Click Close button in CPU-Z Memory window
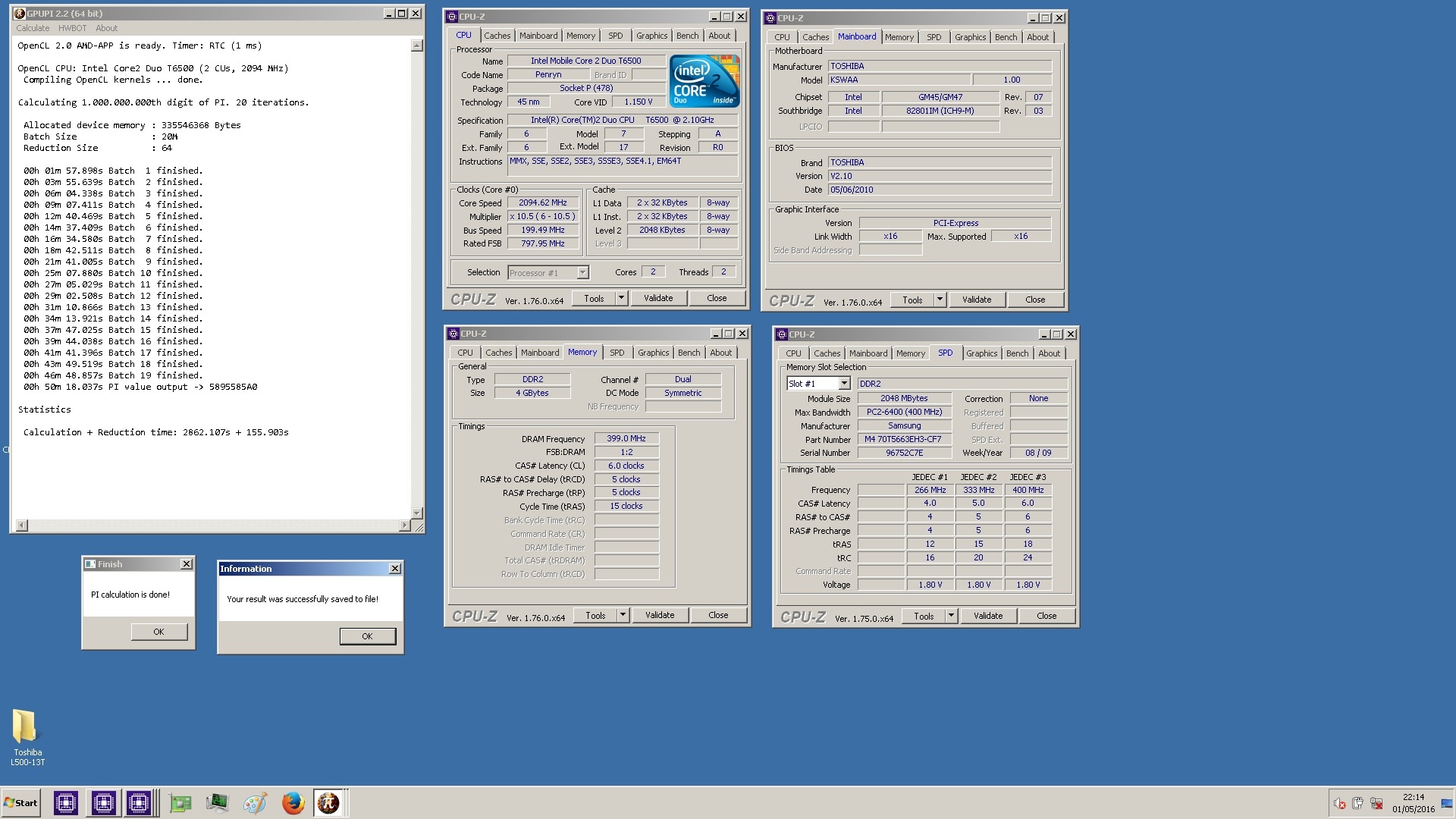Screen dimensions: 1456x819 718,615
